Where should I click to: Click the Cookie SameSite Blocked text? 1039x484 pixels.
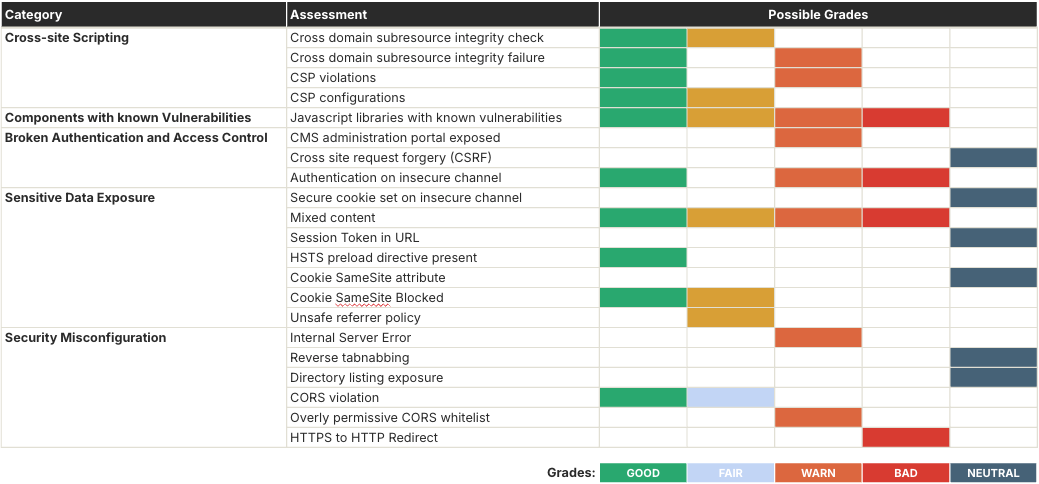point(366,298)
